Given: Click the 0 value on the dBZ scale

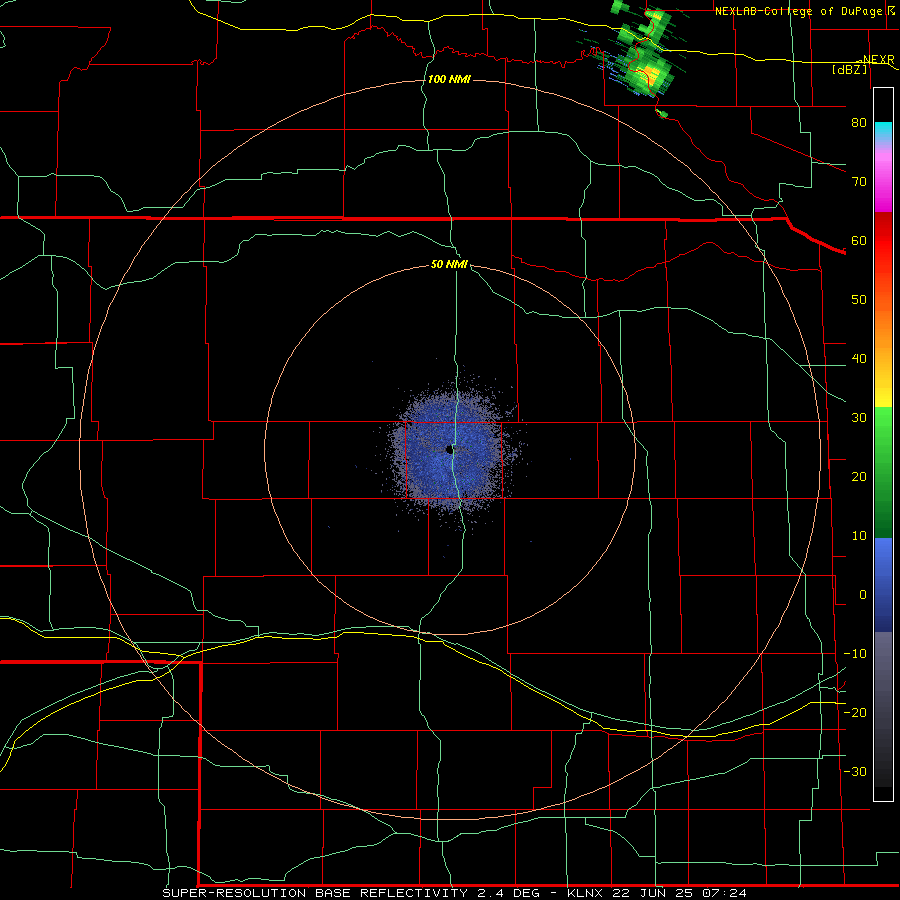Looking at the screenshot, I should (x=863, y=595).
